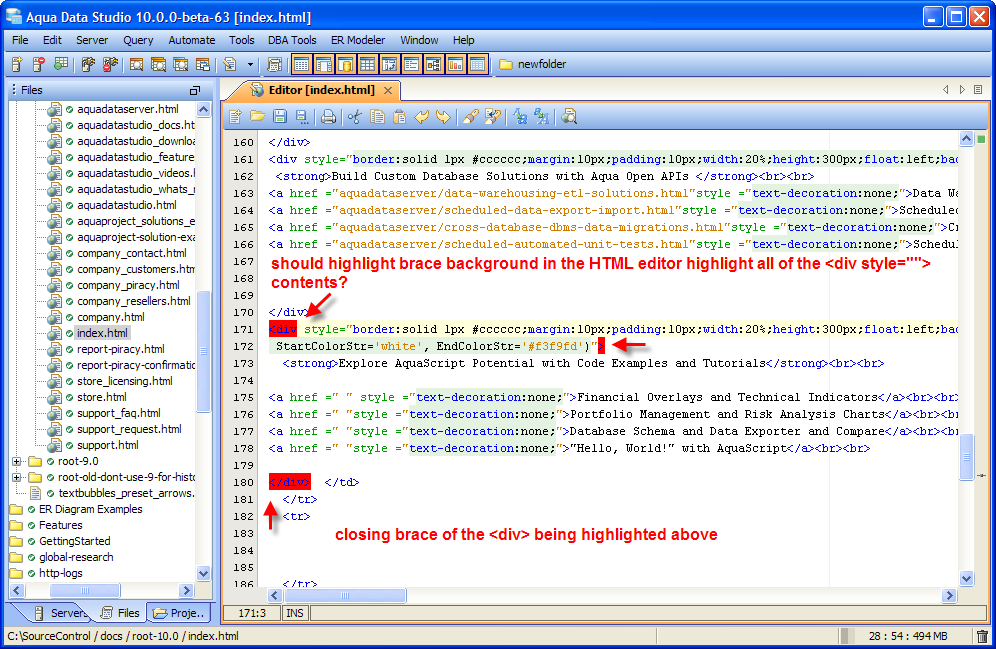This screenshot has width=996, height=649.
Task: Click the next tab right arrow
Action: (x=962, y=90)
